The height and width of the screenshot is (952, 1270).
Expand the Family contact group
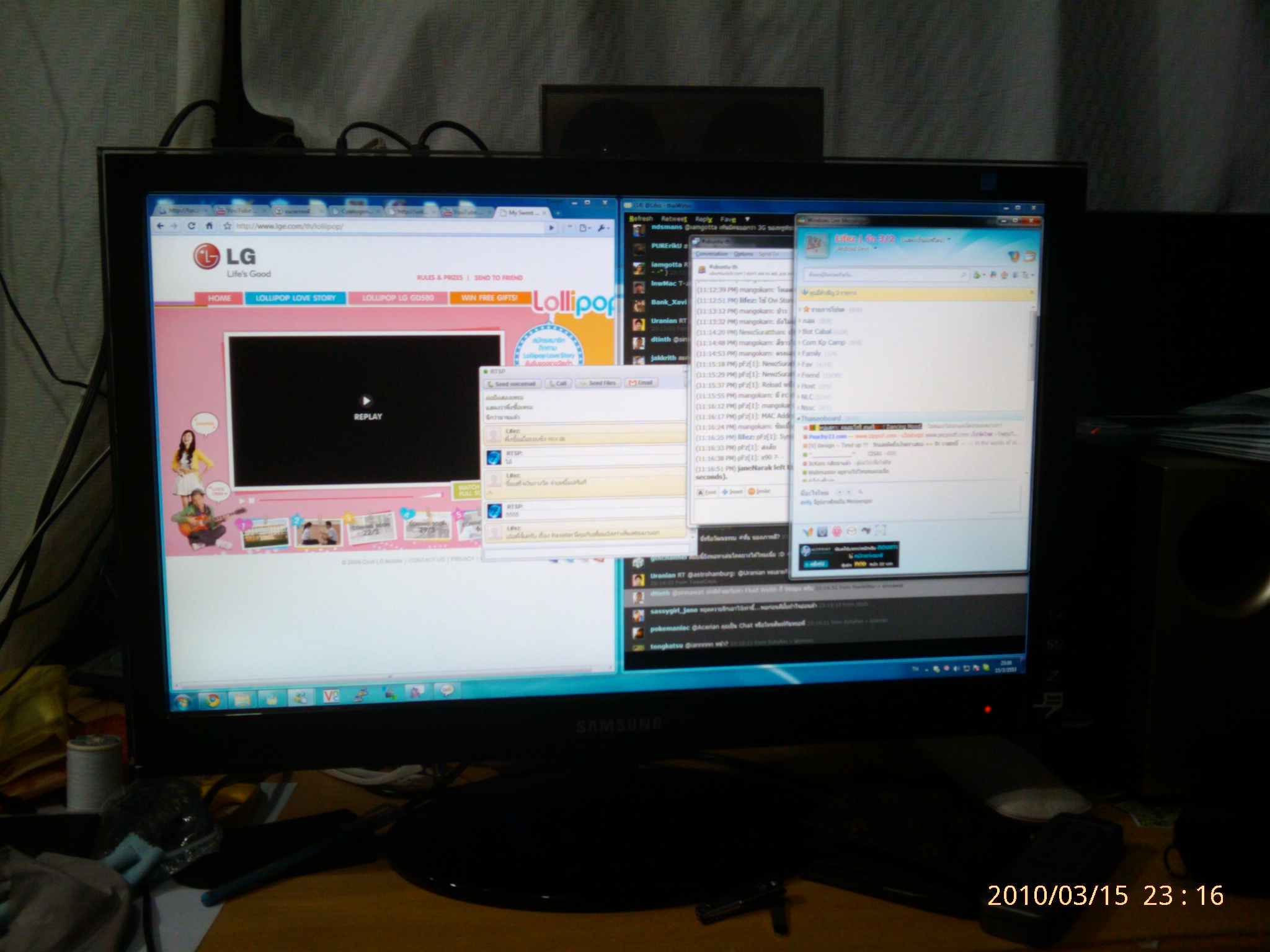812,353
